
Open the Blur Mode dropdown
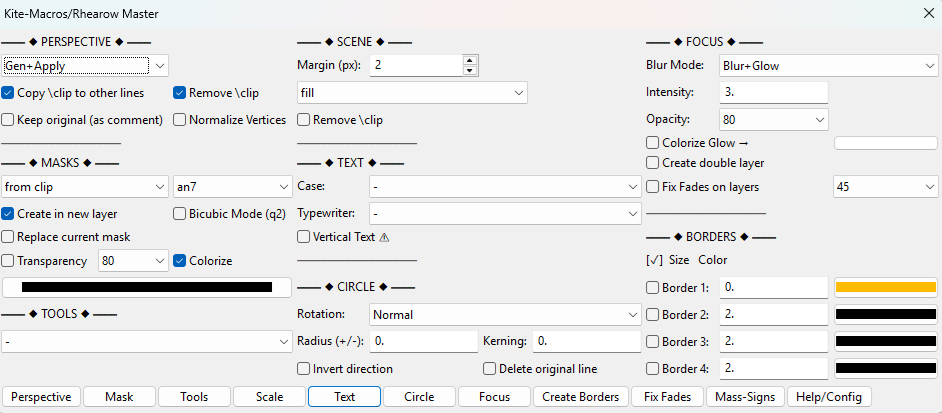click(828, 66)
